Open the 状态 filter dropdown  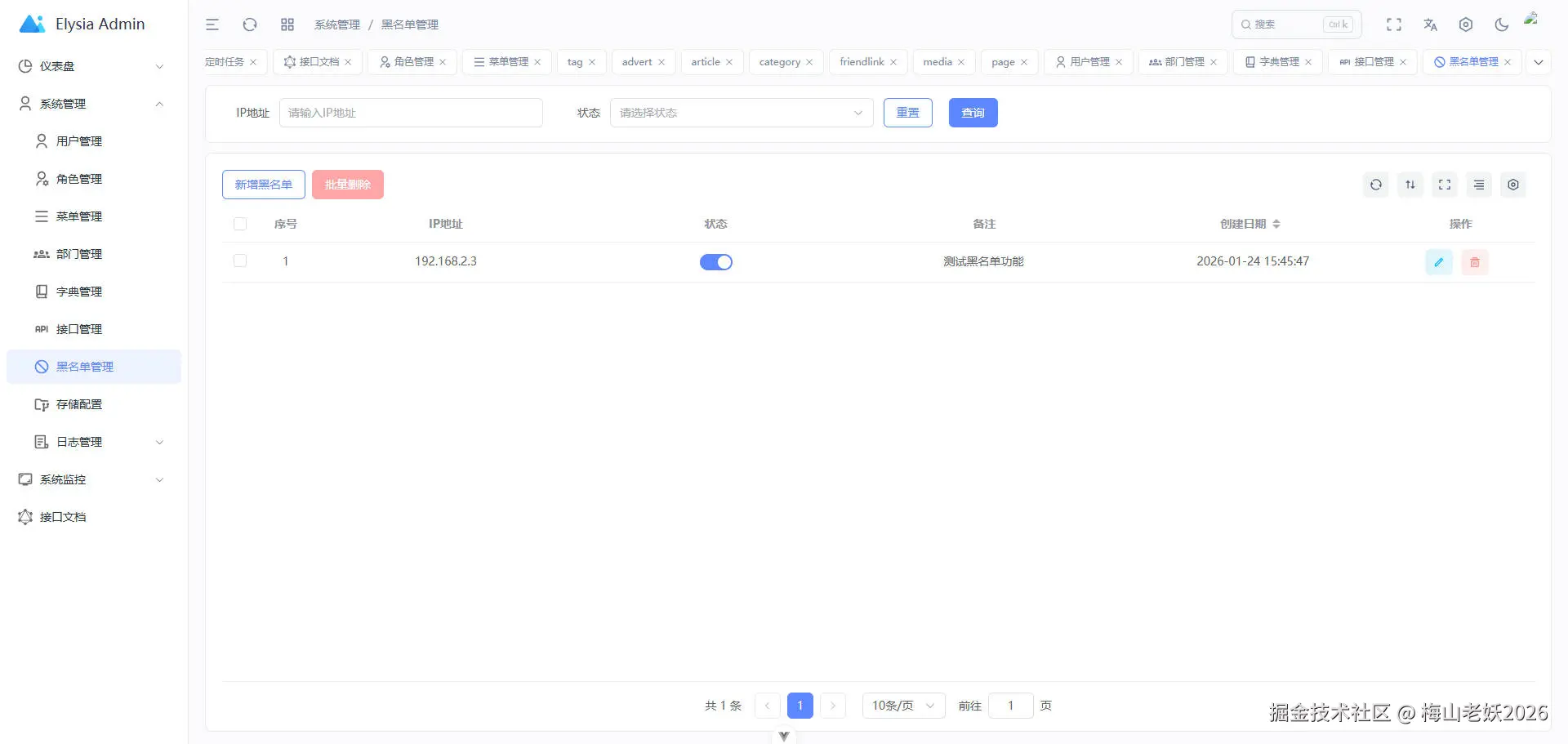coord(742,113)
